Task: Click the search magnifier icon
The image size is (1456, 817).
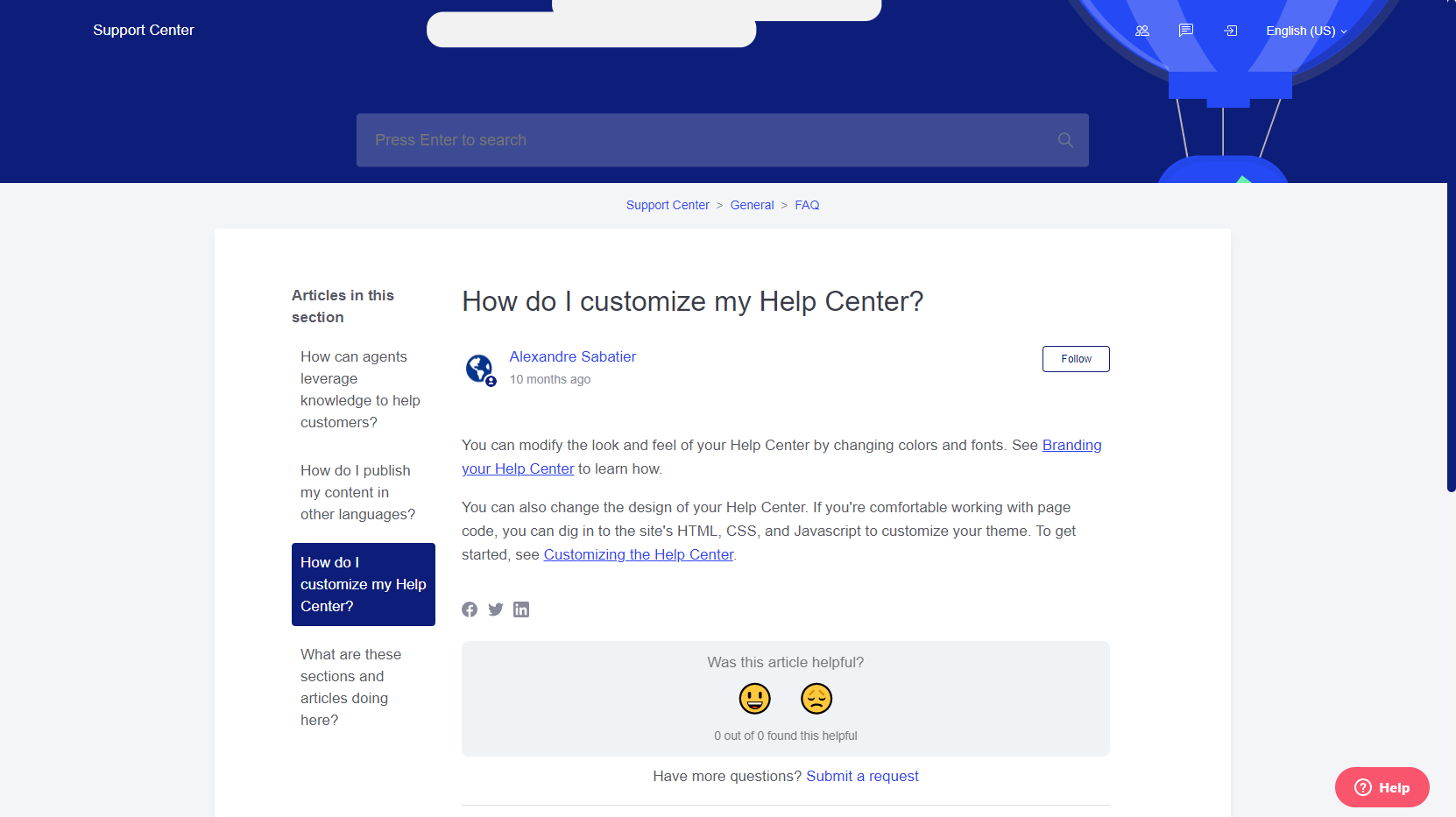Action: point(1065,140)
